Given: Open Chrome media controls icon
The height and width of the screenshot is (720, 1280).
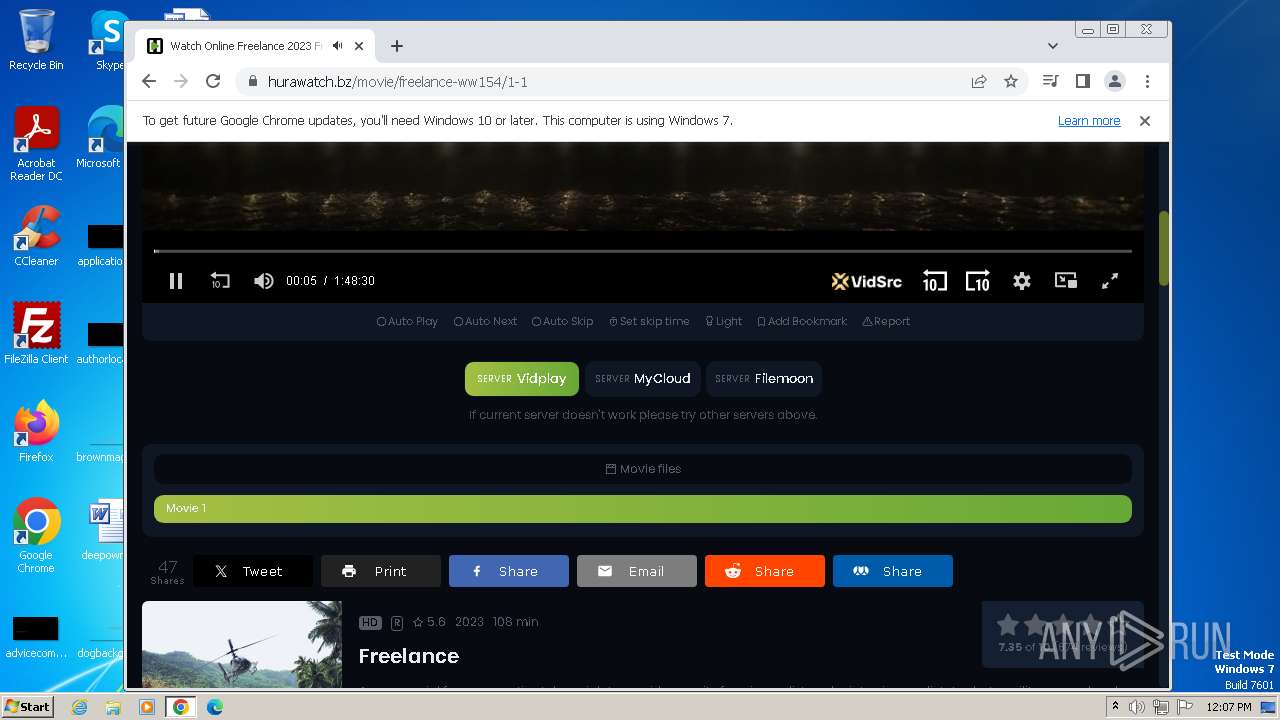Looking at the screenshot, I should 1051,81.
